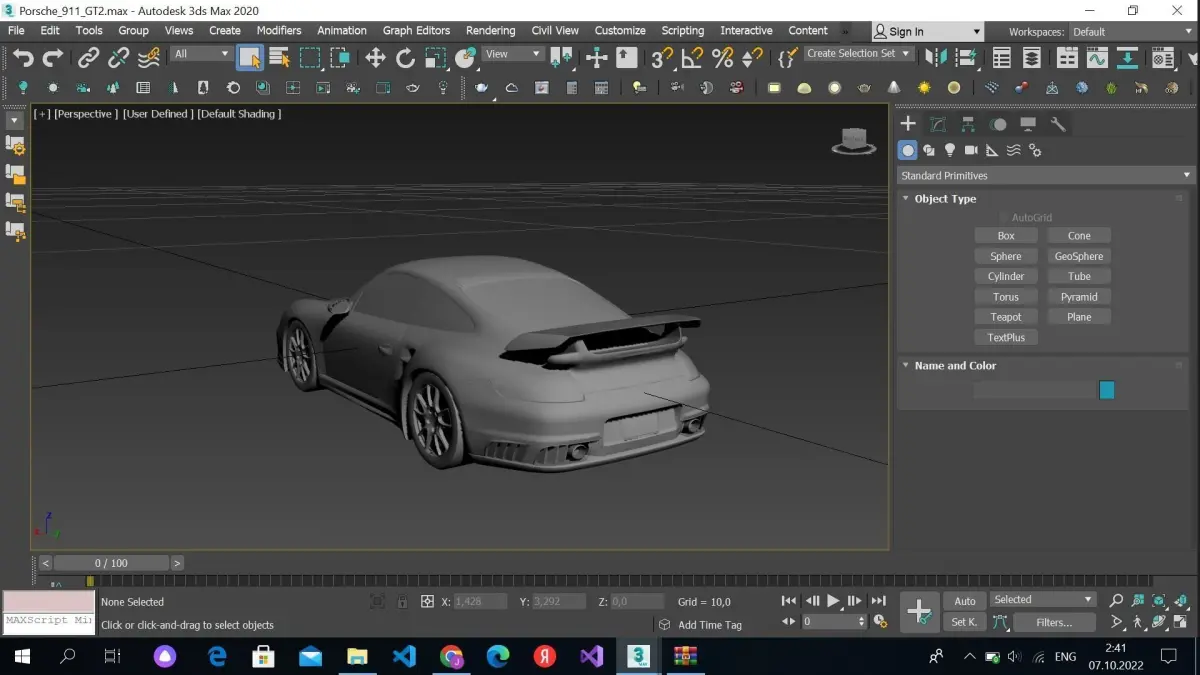This screenshot has width=1200, height=675.
Task: Click the TextPlus object button
Action: click(1006, 337)
